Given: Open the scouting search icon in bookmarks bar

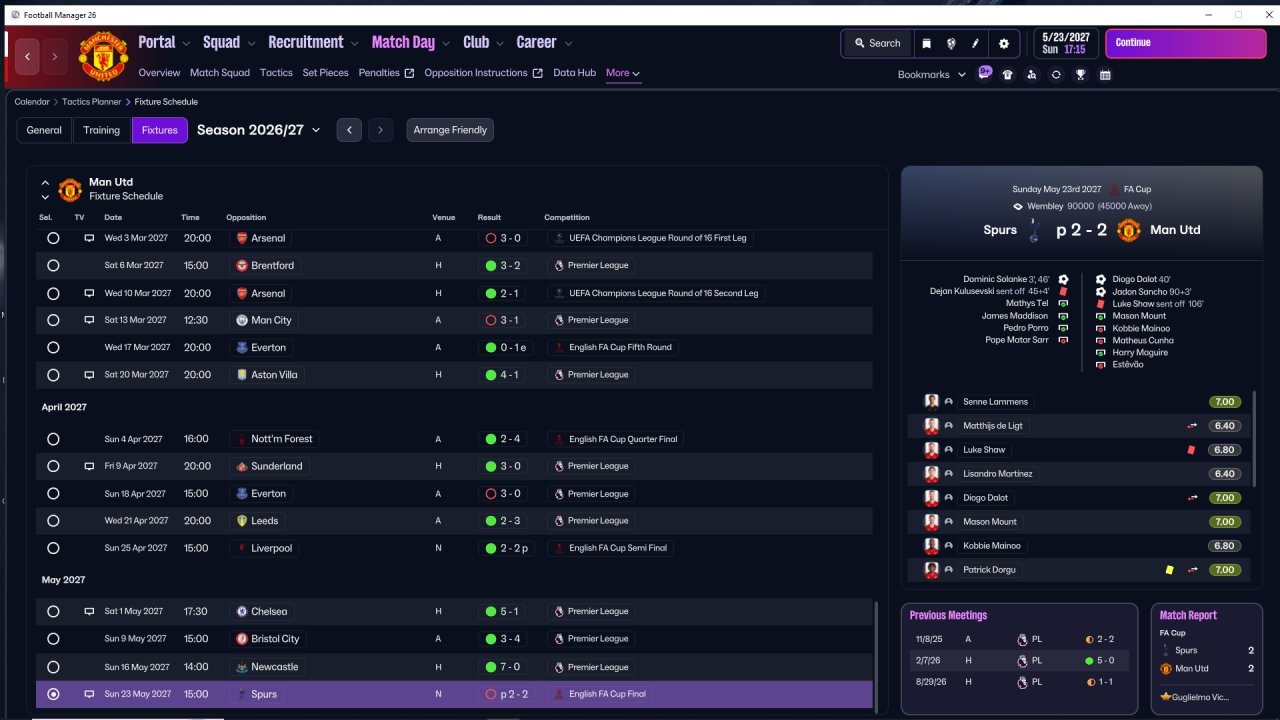Looking at the screenshot, I should pos(1031,74).
